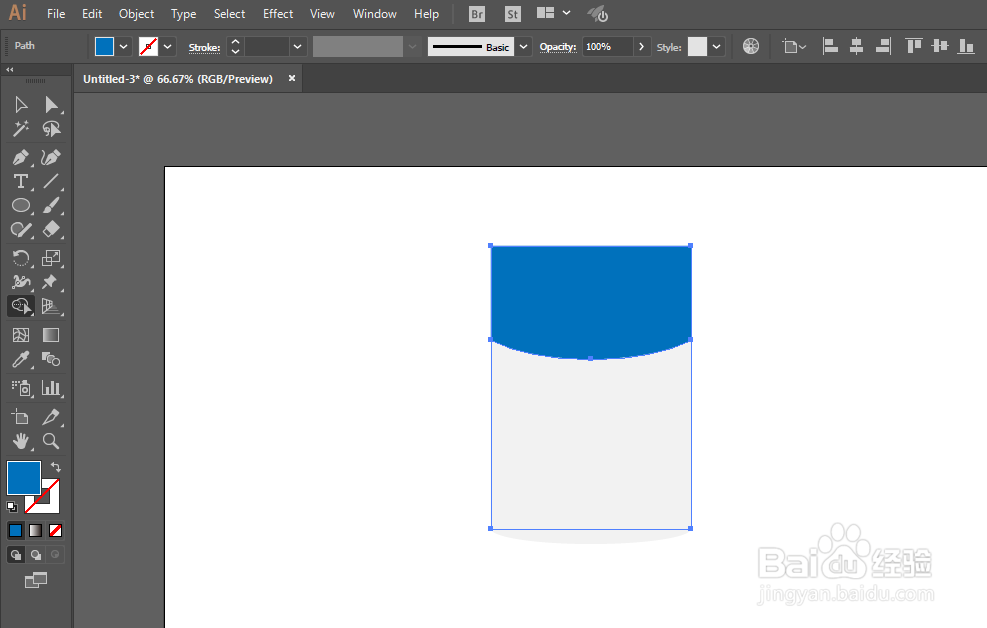Apply vertical align top
987x628 pixels.
(911, 45)
